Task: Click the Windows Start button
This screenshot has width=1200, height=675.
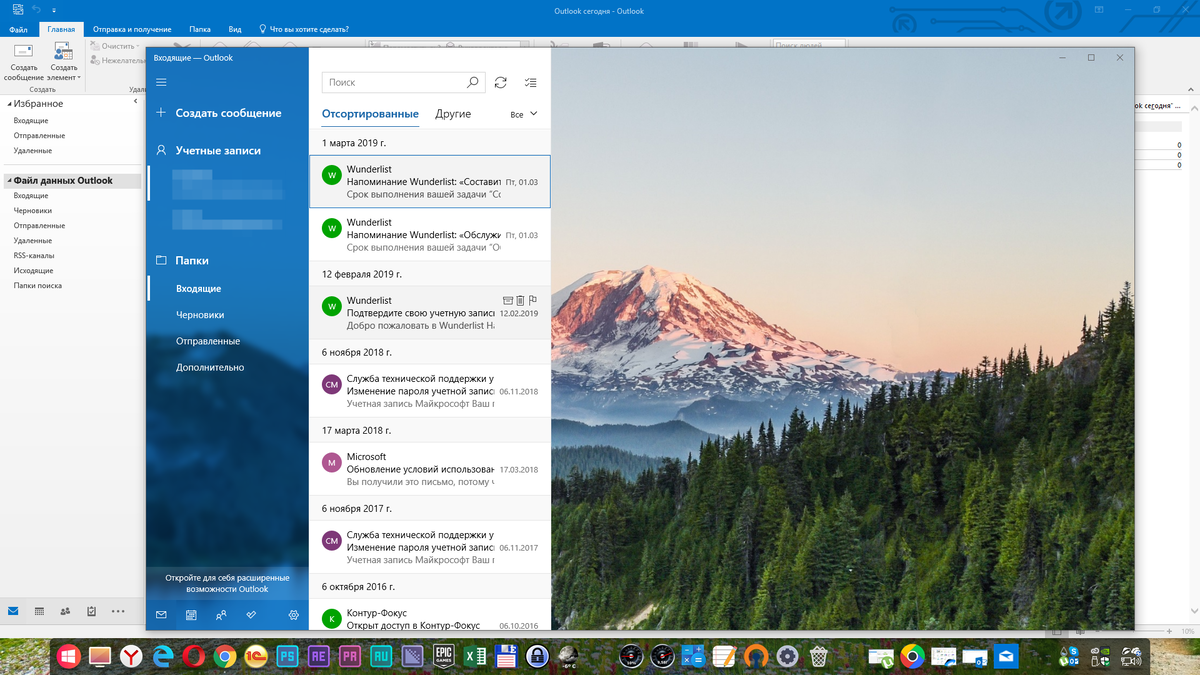Action: 68,656
